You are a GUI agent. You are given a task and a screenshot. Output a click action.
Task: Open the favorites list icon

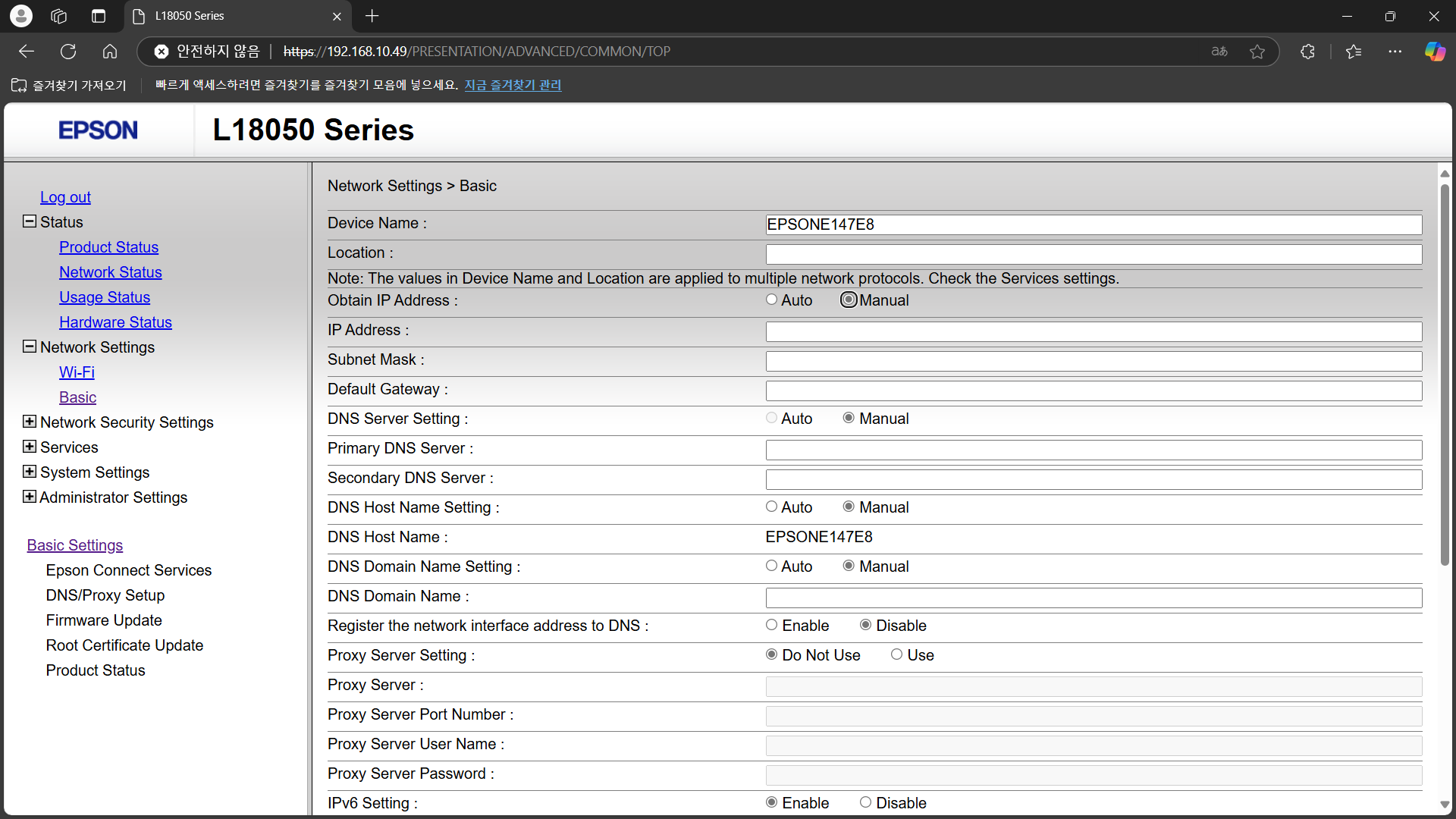click(x=1354, y=52)
